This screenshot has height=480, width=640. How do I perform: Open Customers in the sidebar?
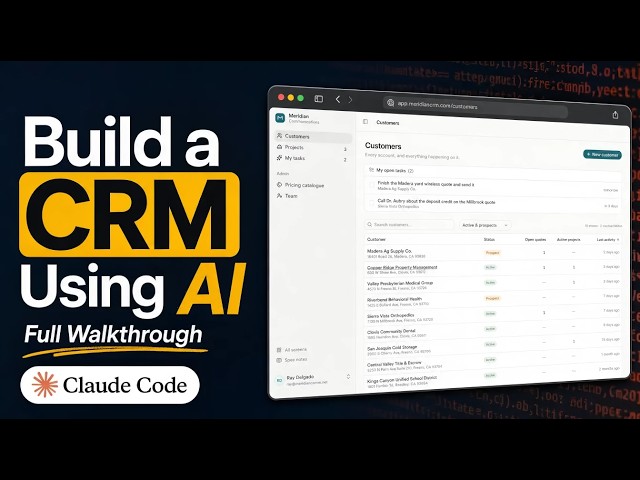313,136
